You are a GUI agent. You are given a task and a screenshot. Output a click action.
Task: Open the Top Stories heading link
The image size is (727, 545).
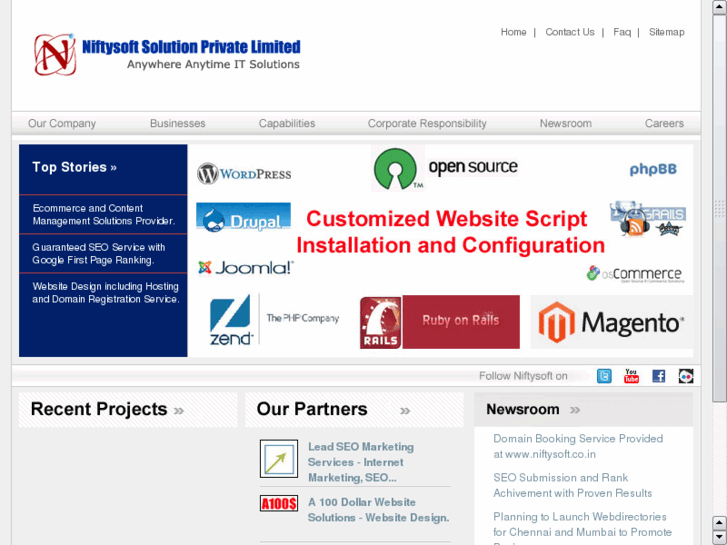pos(74,167)
